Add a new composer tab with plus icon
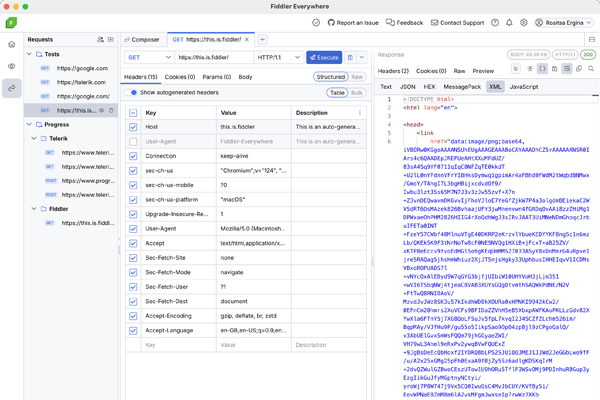The image size is (600, 400). tap(263, 39)
